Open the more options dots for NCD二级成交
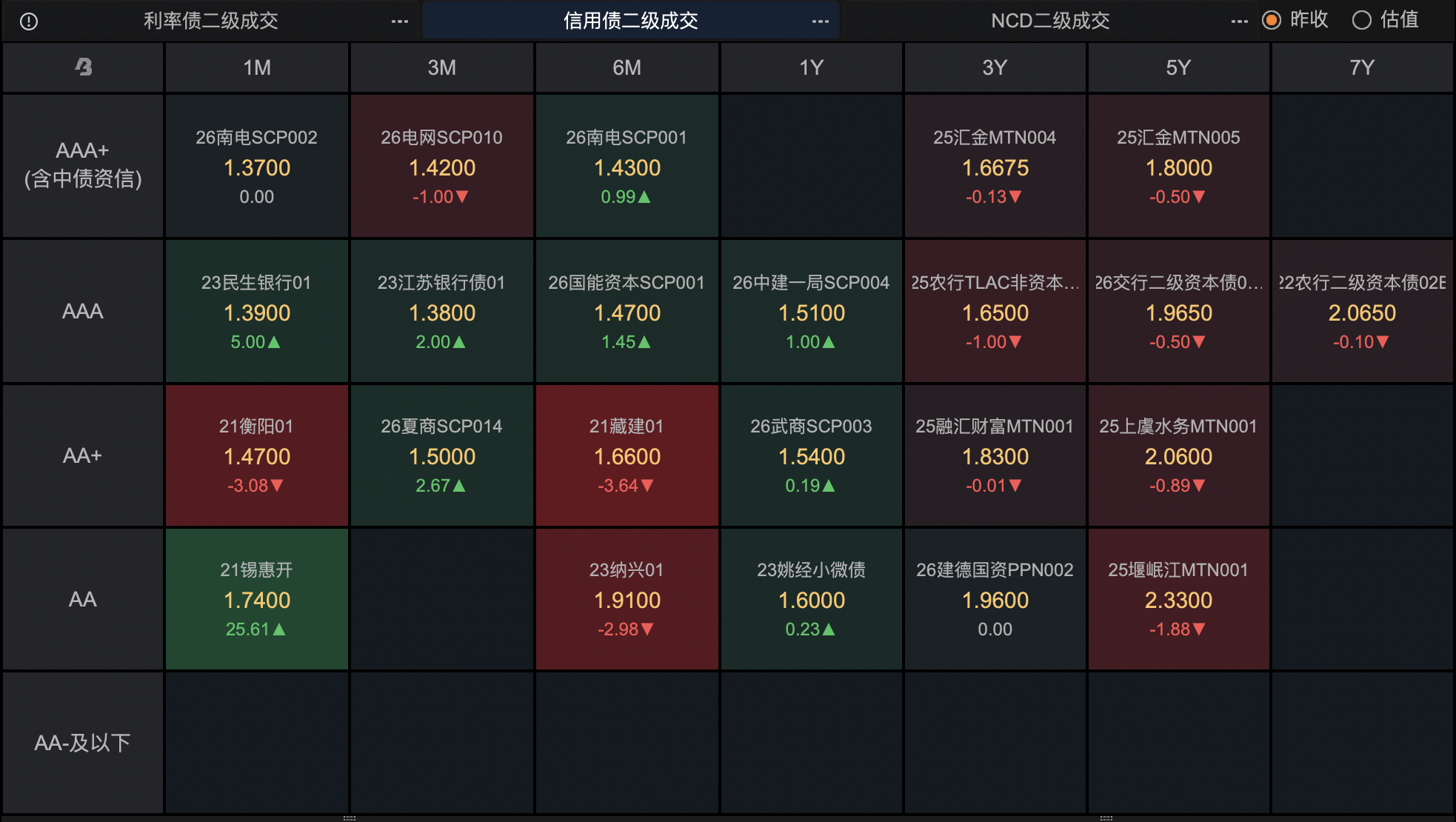Screen dimensions: 1456x822 (1240, 21)
